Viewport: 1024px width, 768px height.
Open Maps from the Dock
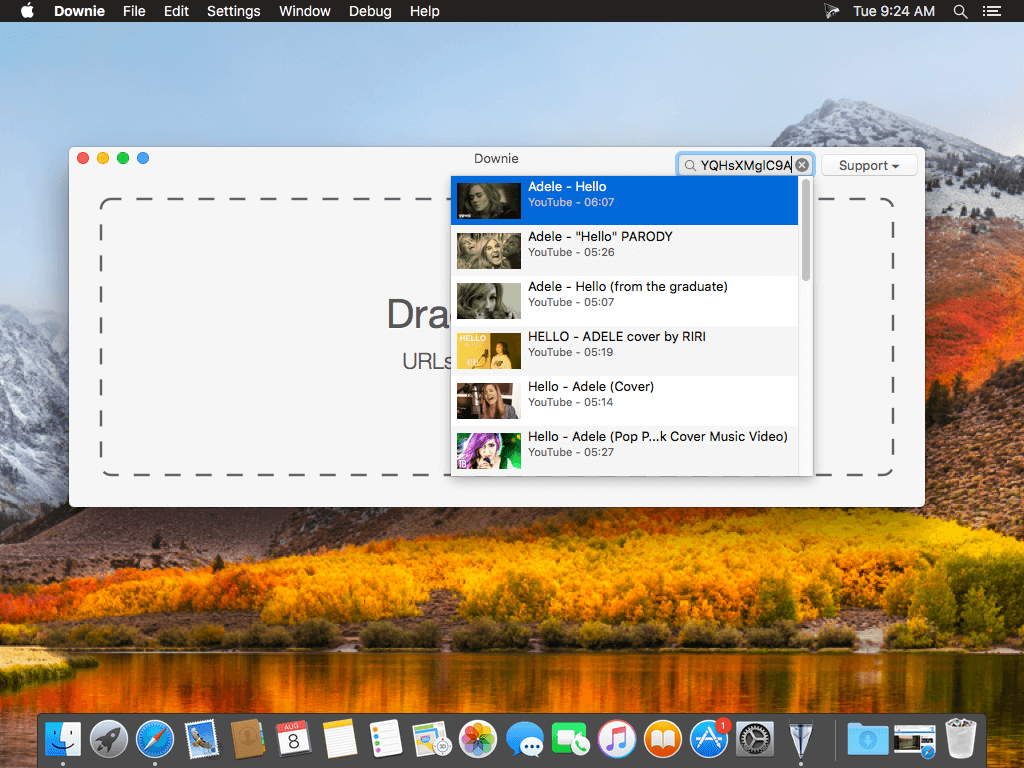pyautogui.click(x=431, y=739)
